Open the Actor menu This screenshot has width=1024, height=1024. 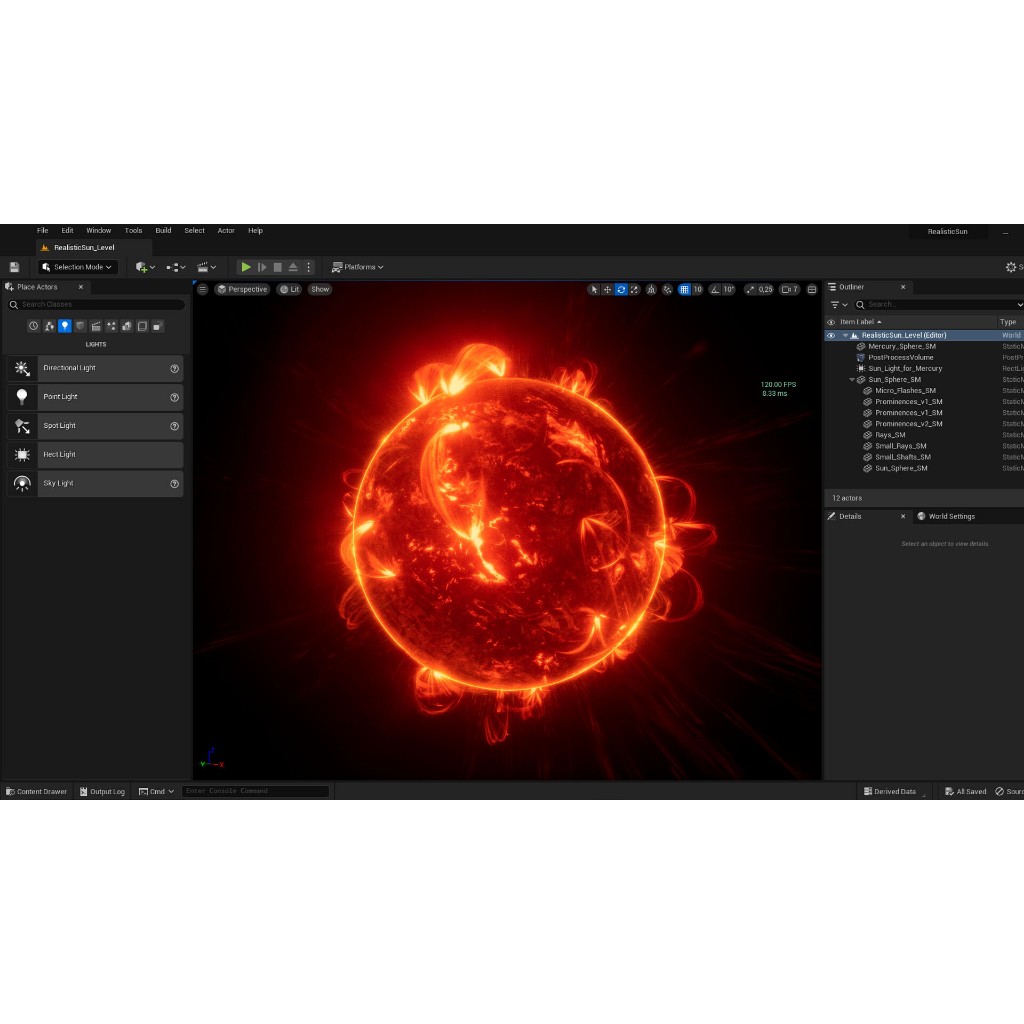coord(226,231)
